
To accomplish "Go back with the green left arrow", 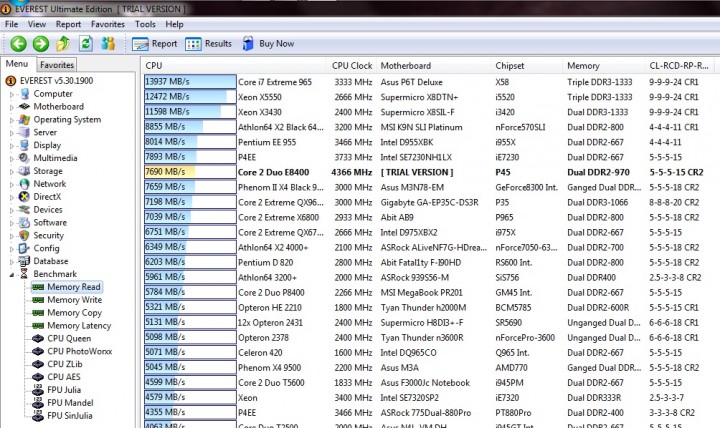I will pyautogui.click(x=18, y=44).
